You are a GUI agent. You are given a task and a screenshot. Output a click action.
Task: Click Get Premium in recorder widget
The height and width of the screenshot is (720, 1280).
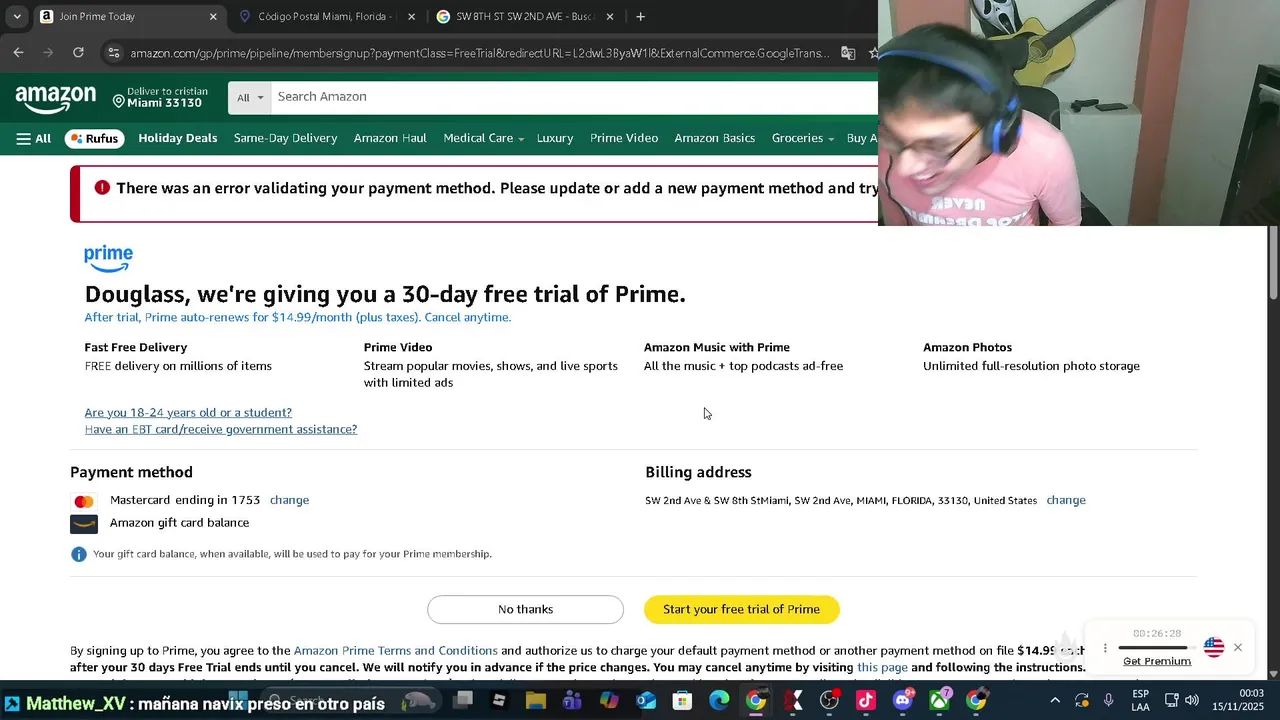pyautogui.click(x=1157, y=661)
